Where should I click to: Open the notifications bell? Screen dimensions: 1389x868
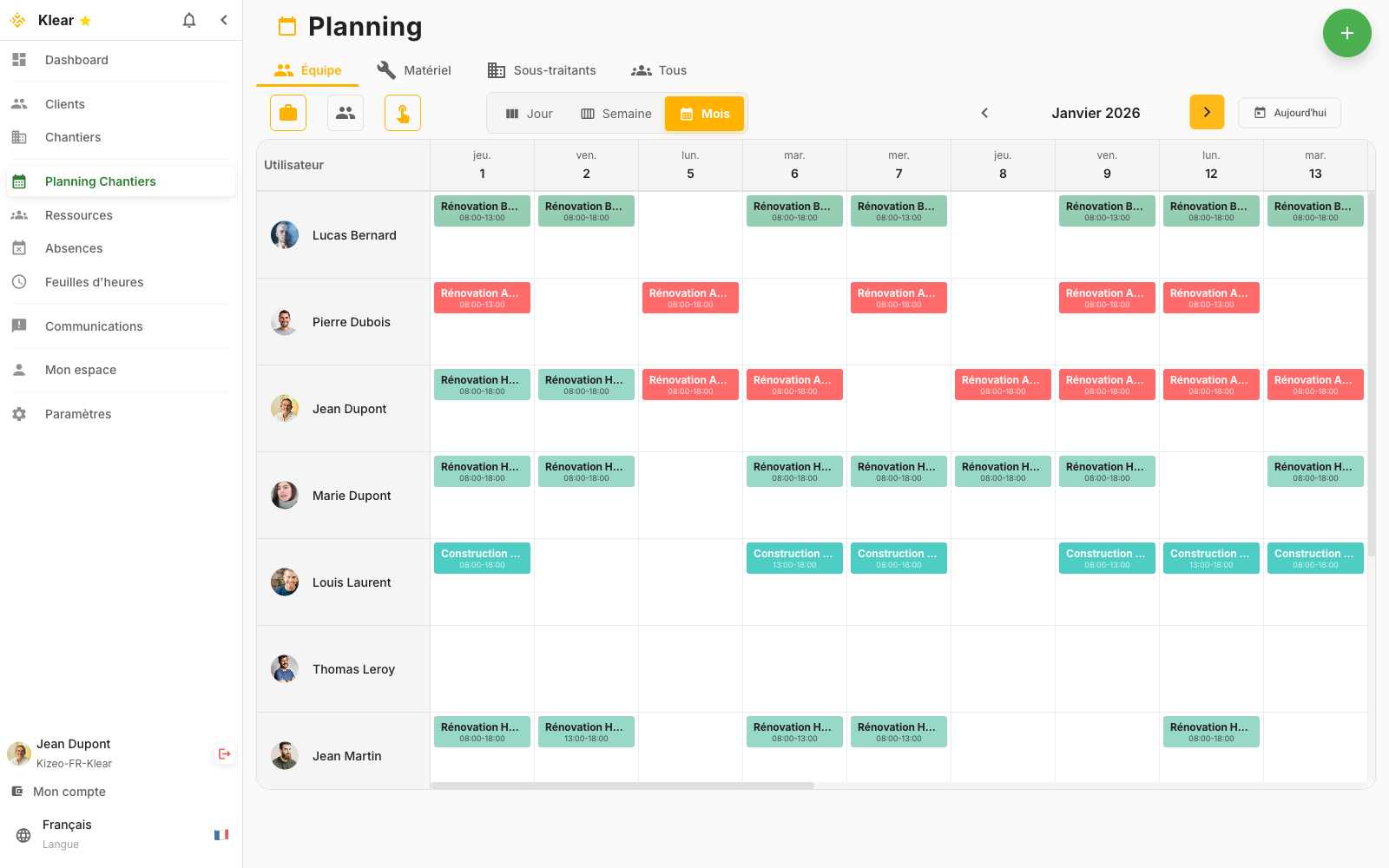coord(188,20)
